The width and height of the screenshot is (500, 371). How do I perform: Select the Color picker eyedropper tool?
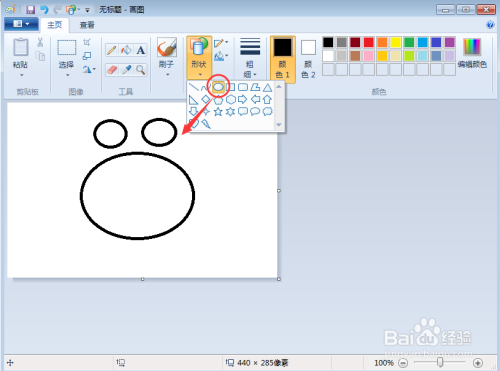pyautogui.click(x=126, y=70)
